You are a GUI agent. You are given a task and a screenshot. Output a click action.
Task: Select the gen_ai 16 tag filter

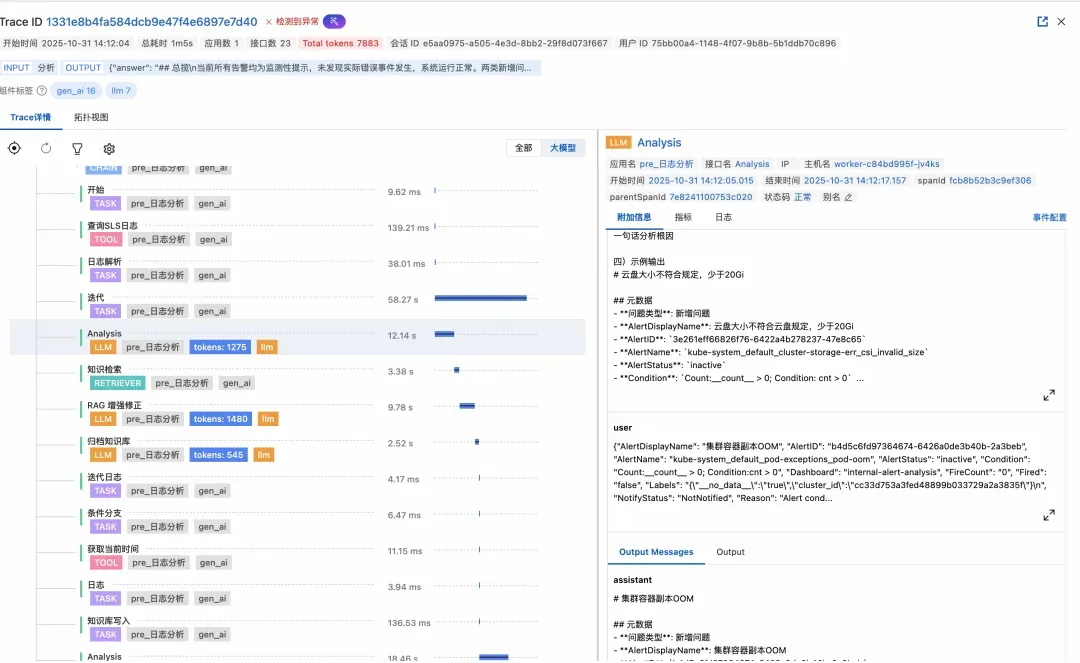pyautogui.click(x=76, y=90)
